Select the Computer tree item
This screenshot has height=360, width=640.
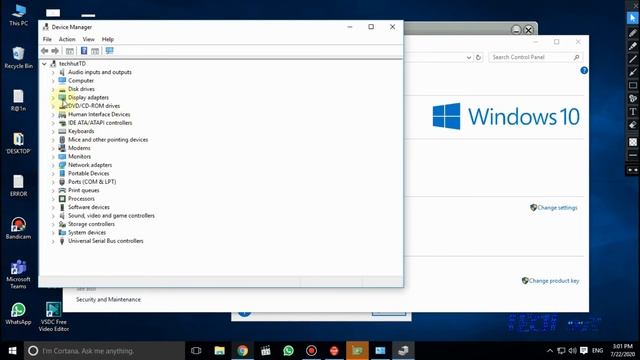(81, 81)
